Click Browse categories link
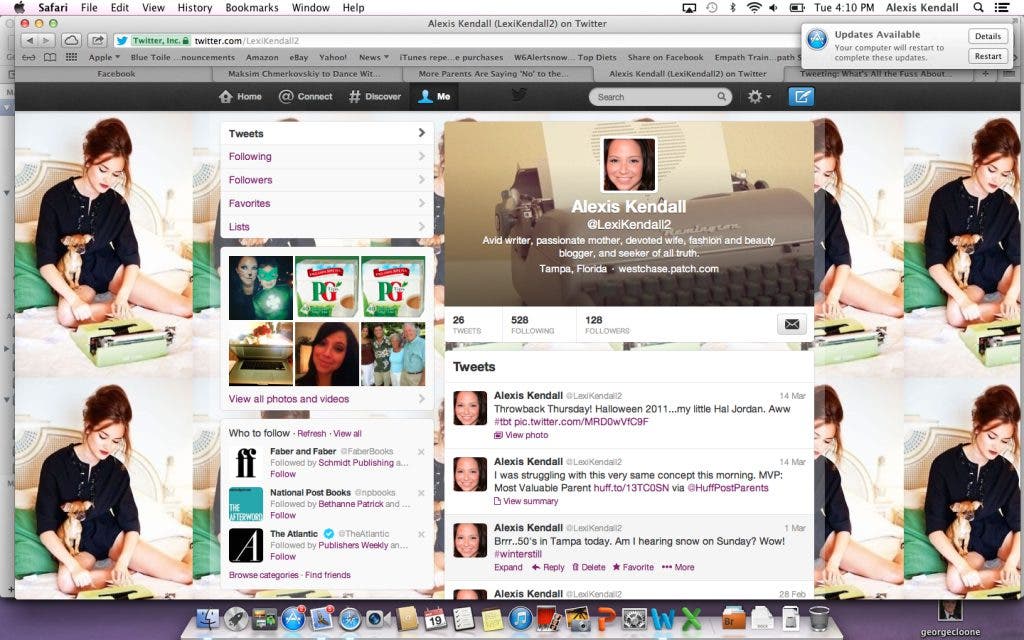The width and height of the screenshot is (1024, 640). pos(263,575)
